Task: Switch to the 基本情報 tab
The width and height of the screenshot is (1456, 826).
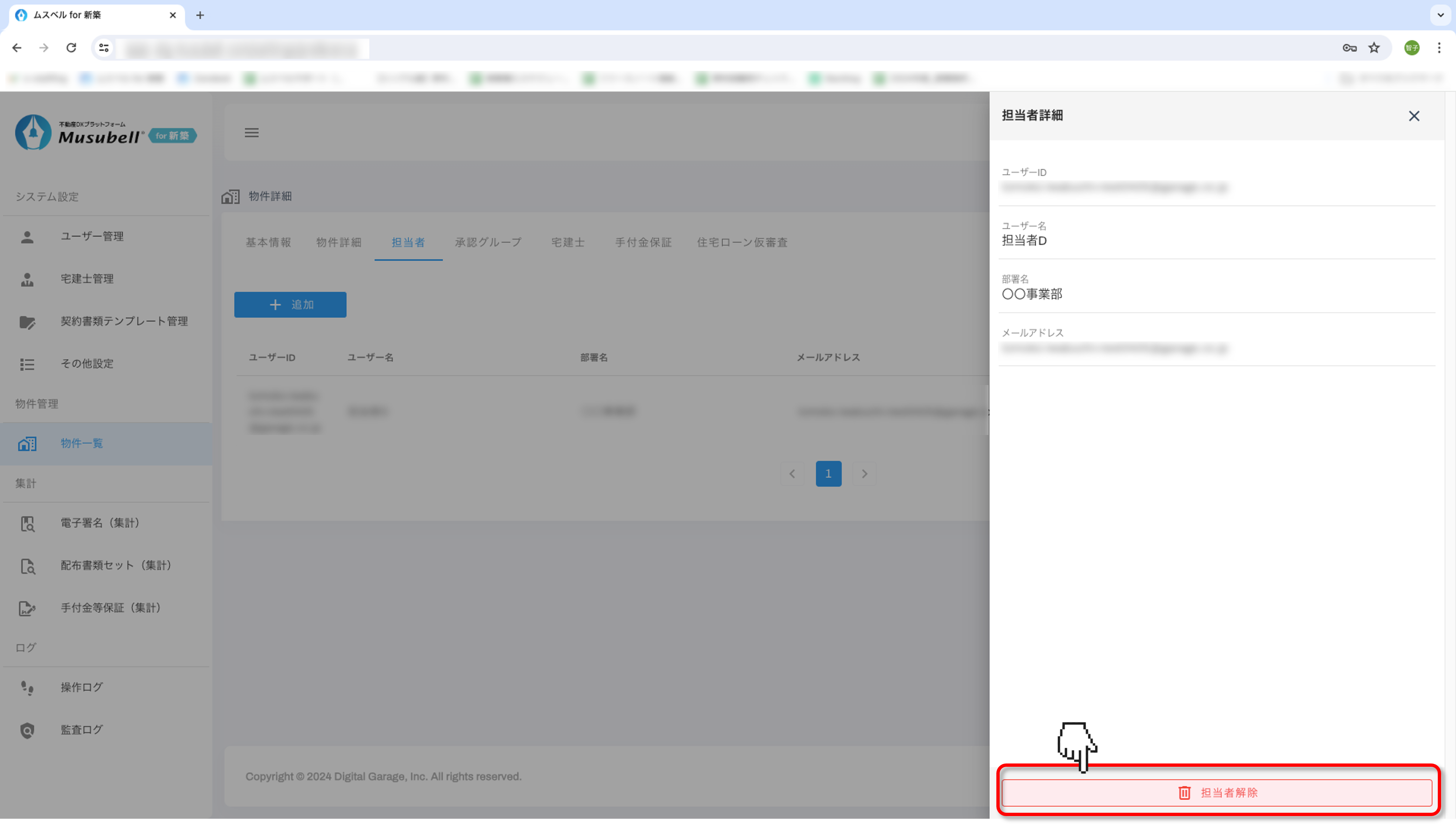Action: tap(268, 242)
